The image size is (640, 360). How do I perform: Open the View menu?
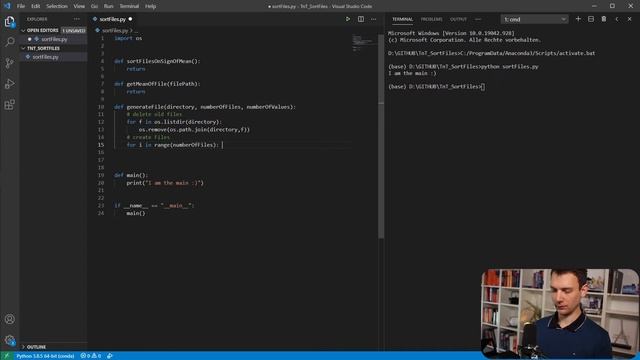[x=79, y=6]
